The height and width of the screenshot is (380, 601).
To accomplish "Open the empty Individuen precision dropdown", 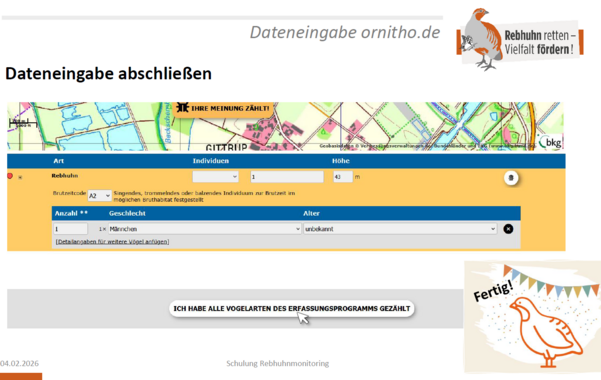I will (x=215, y=177).
